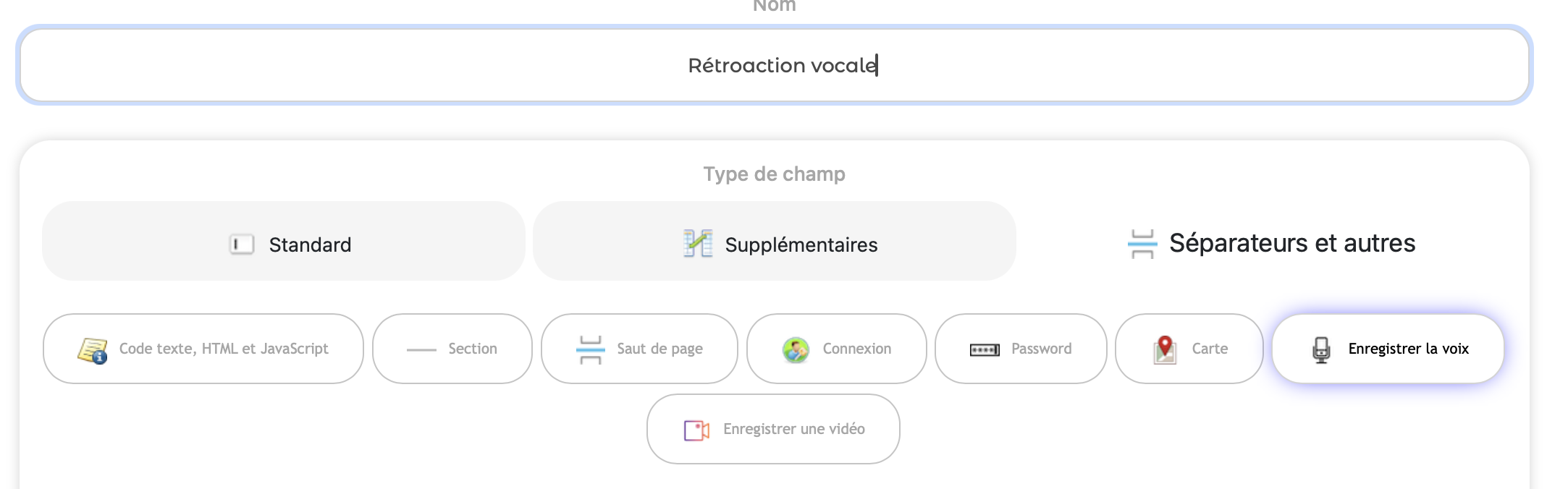The image size is (1568, 489).
Task: Choose the Enregistrer la voix option
Action: [x=1407, y=349]
